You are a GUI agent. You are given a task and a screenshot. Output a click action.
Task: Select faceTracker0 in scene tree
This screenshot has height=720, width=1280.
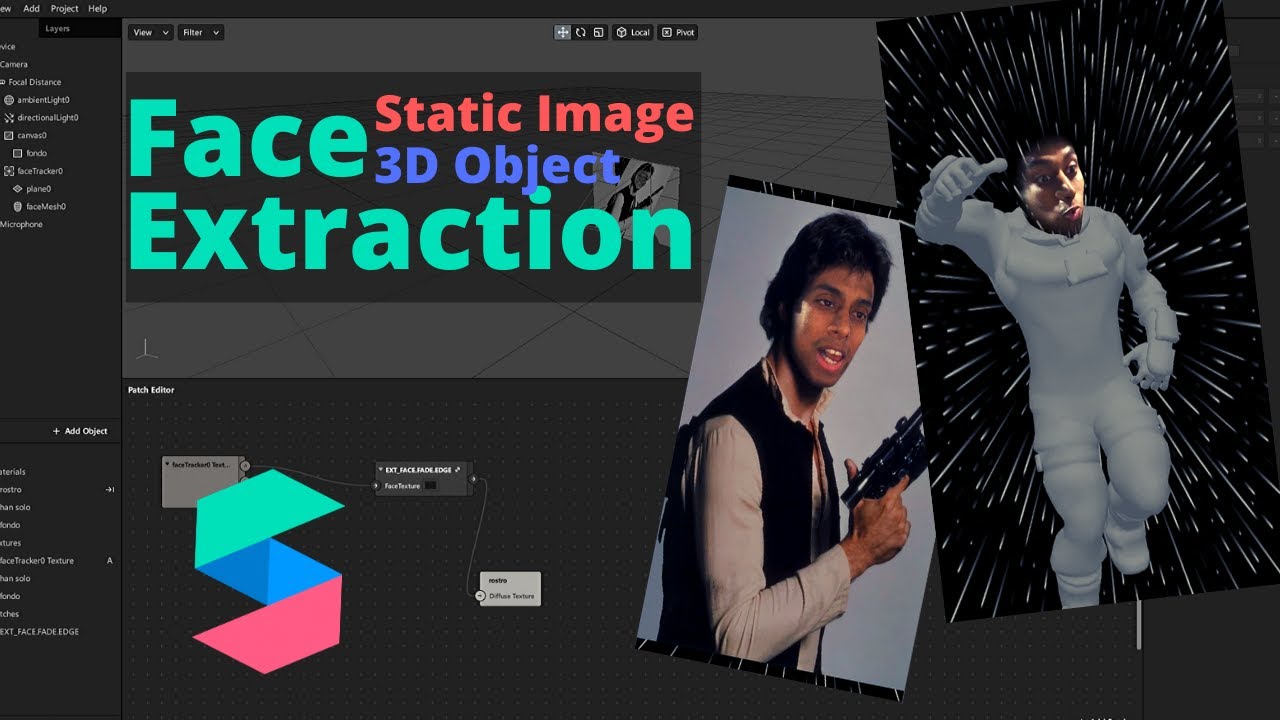point(40,171)
